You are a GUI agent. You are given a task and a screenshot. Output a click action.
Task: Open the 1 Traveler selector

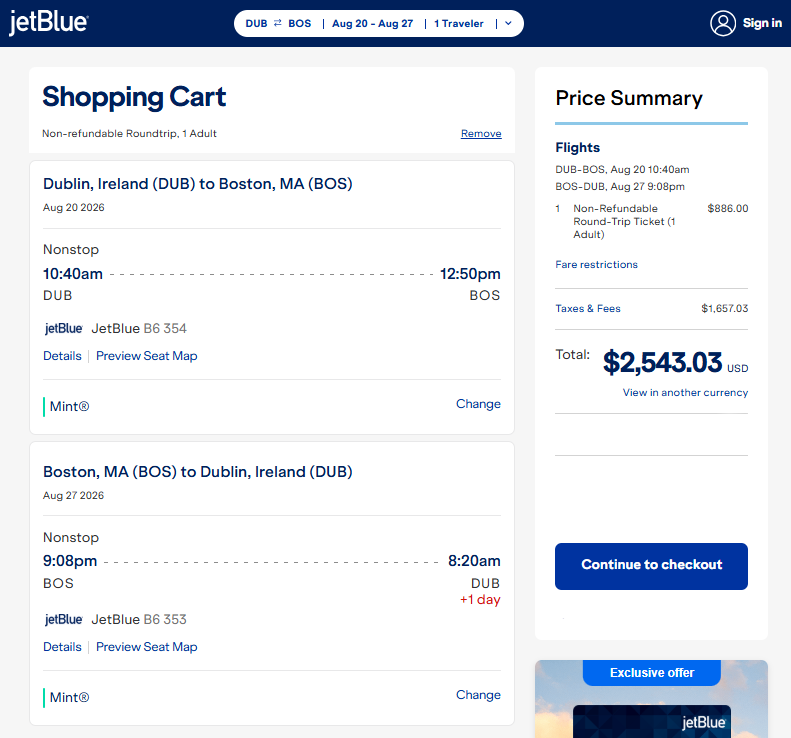pos(459,24)
